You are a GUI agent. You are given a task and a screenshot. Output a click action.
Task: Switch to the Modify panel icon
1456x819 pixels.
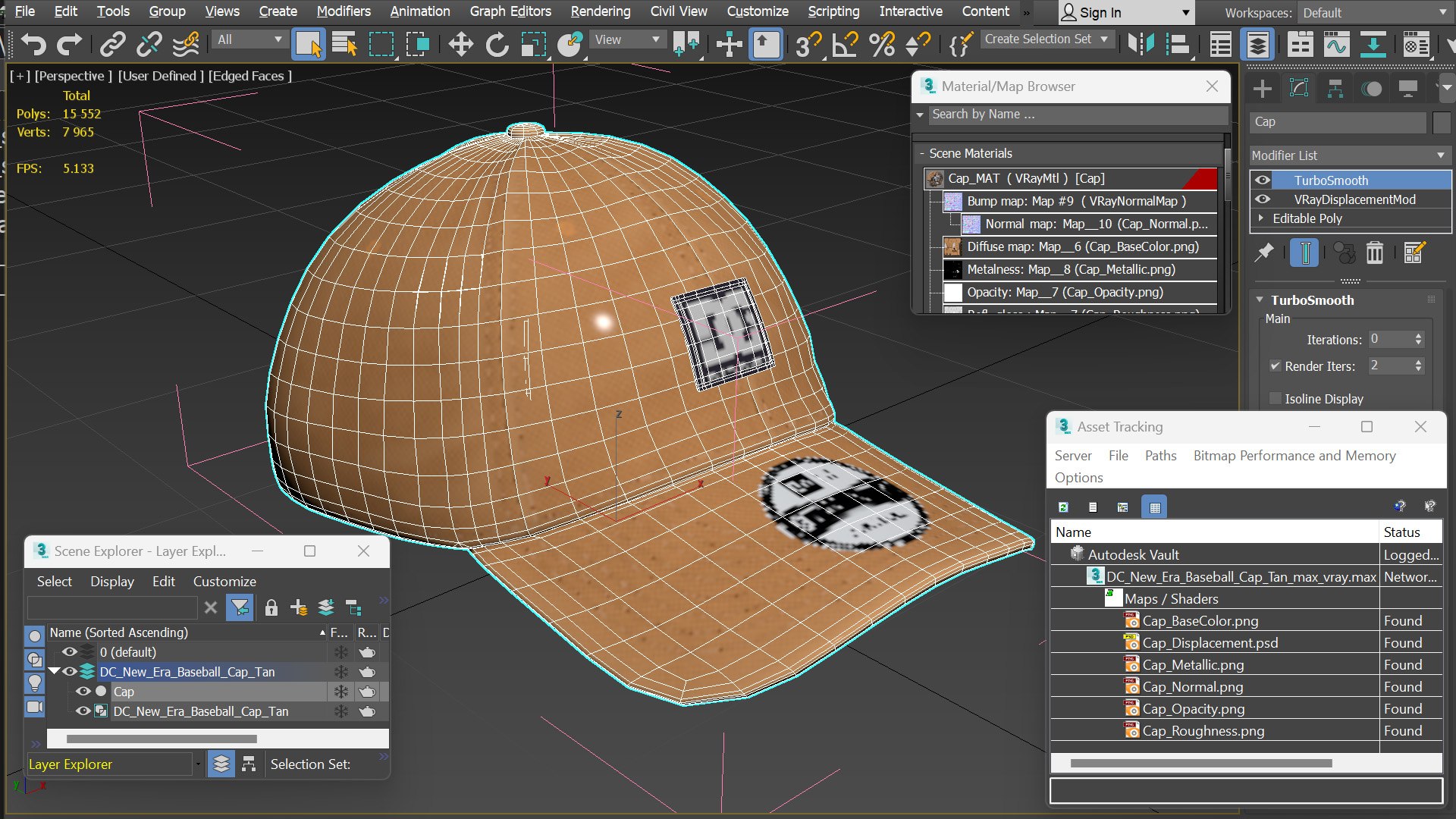[1299, 89]
